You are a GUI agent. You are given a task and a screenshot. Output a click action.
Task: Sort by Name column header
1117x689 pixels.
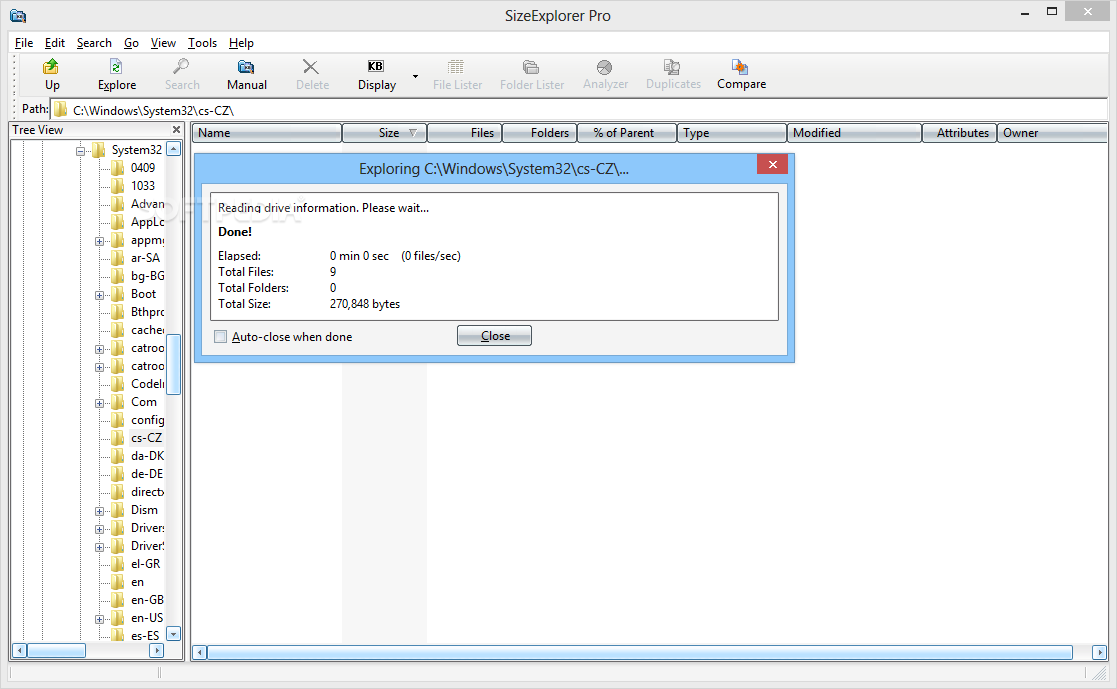[x=266, y=133]
